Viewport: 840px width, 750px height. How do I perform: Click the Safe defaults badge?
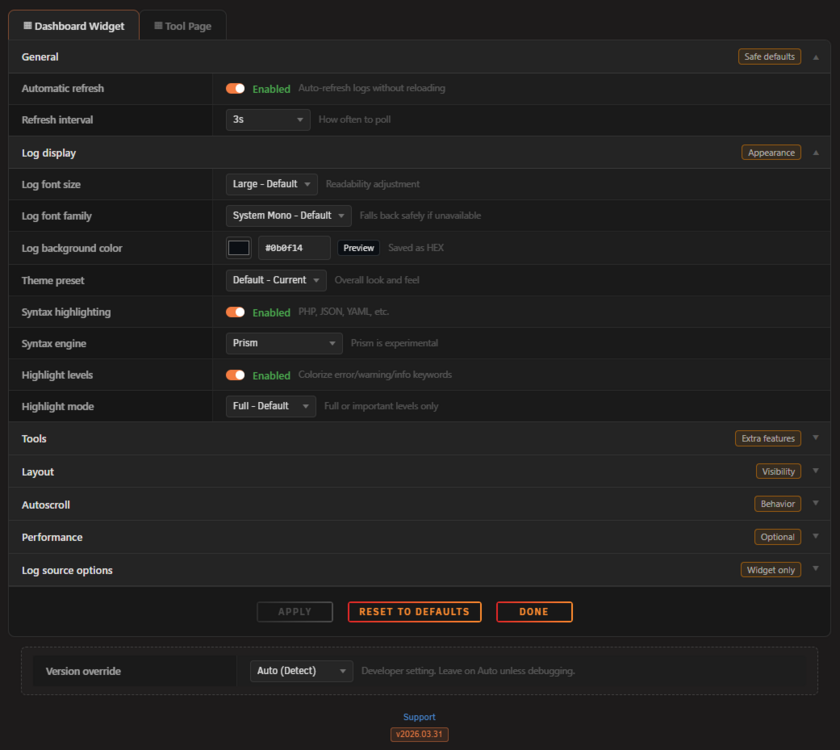[x=769, y=57]
